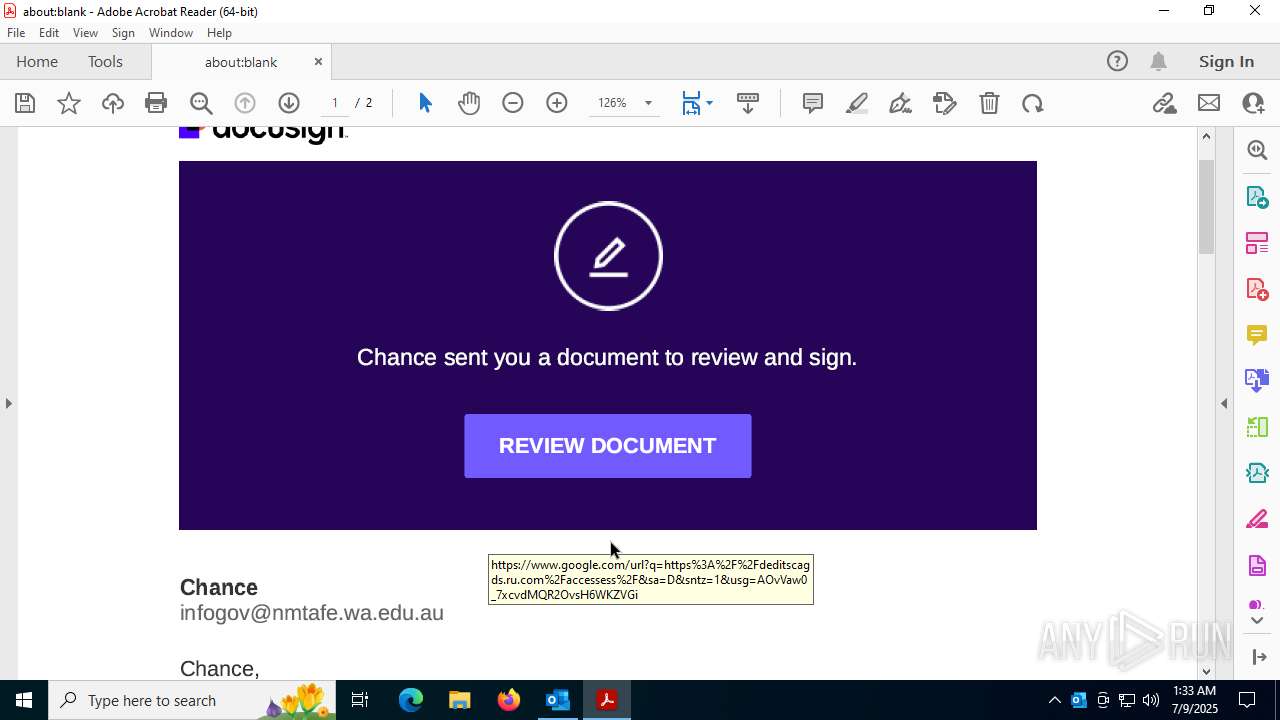The image size is (1280, 720).
Task: Open Help question mark icon
Action: (x=1117, y=61)
